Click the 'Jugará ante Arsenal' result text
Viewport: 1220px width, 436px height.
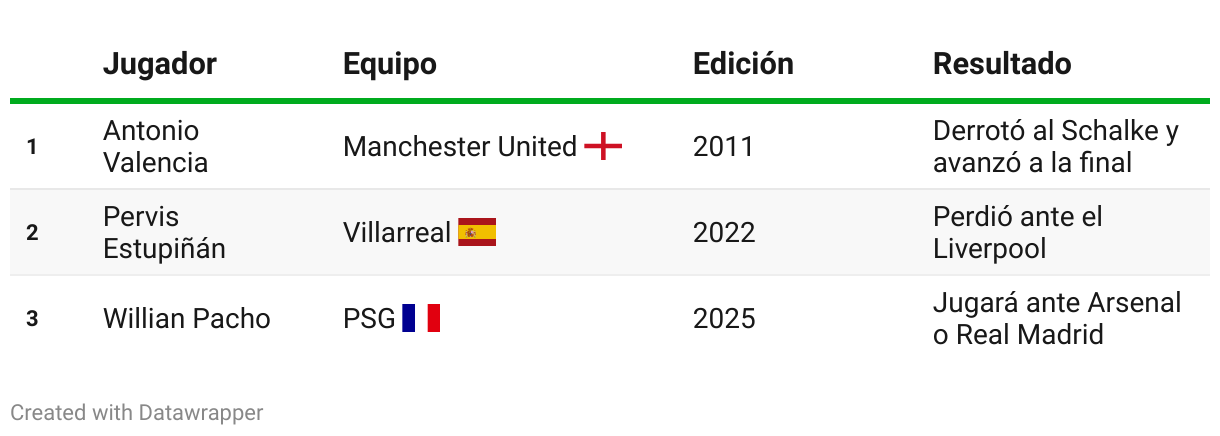coord(1057,303)
